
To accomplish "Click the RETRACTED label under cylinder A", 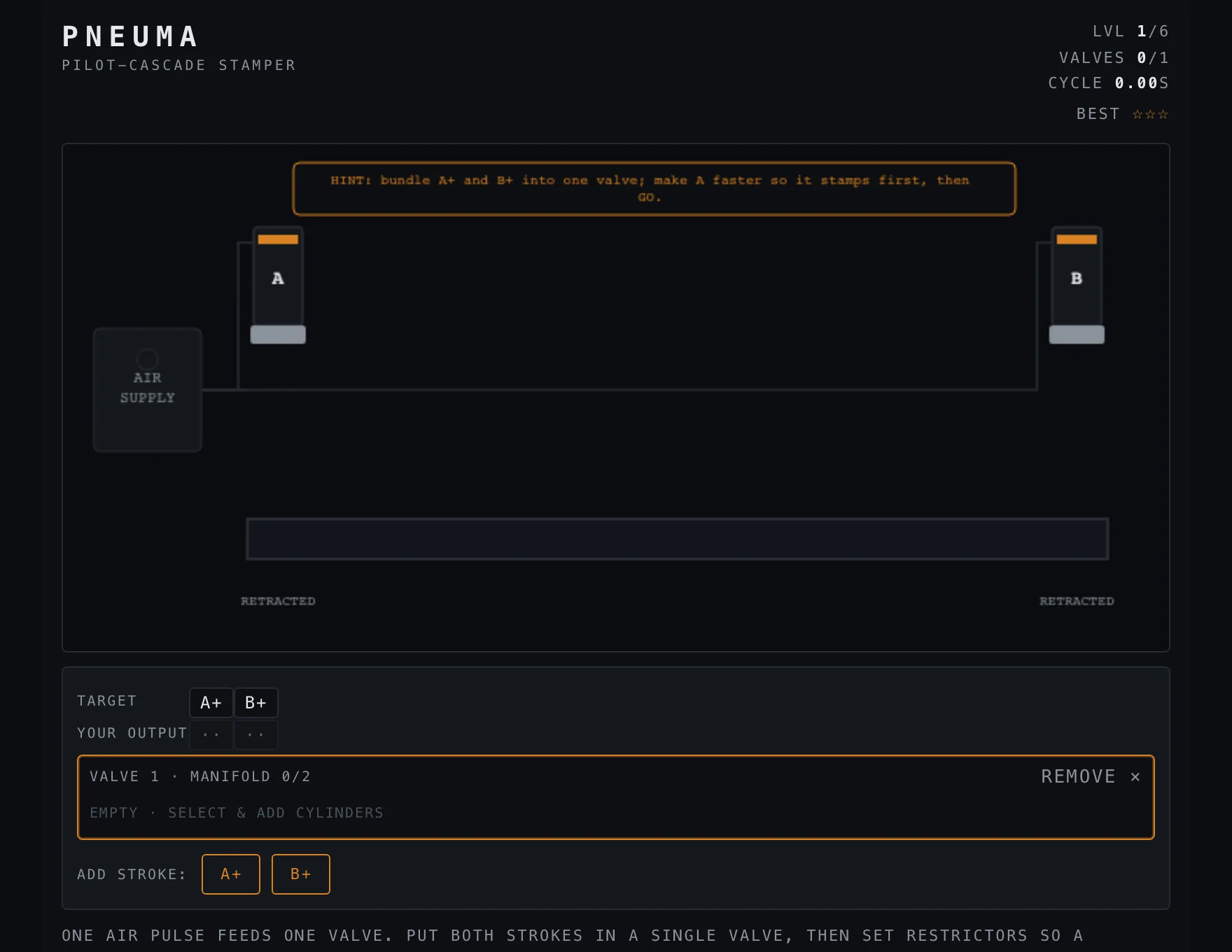I will [278, 601].
